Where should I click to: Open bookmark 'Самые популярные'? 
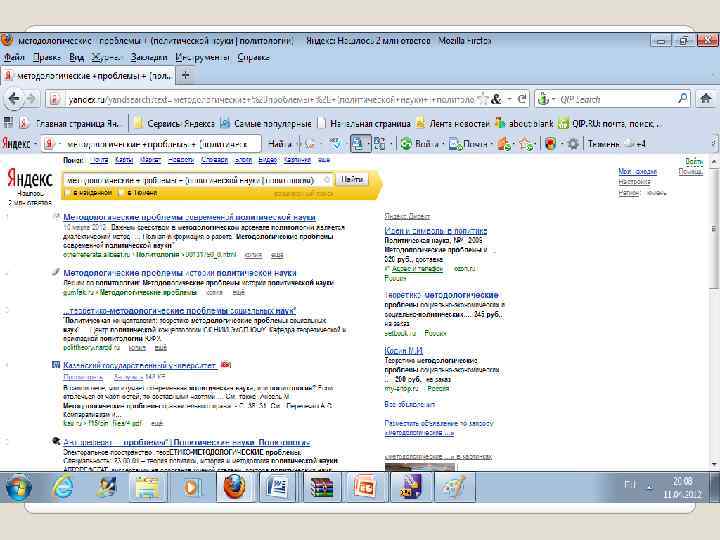pyautogui.click(x=266, y=123)
